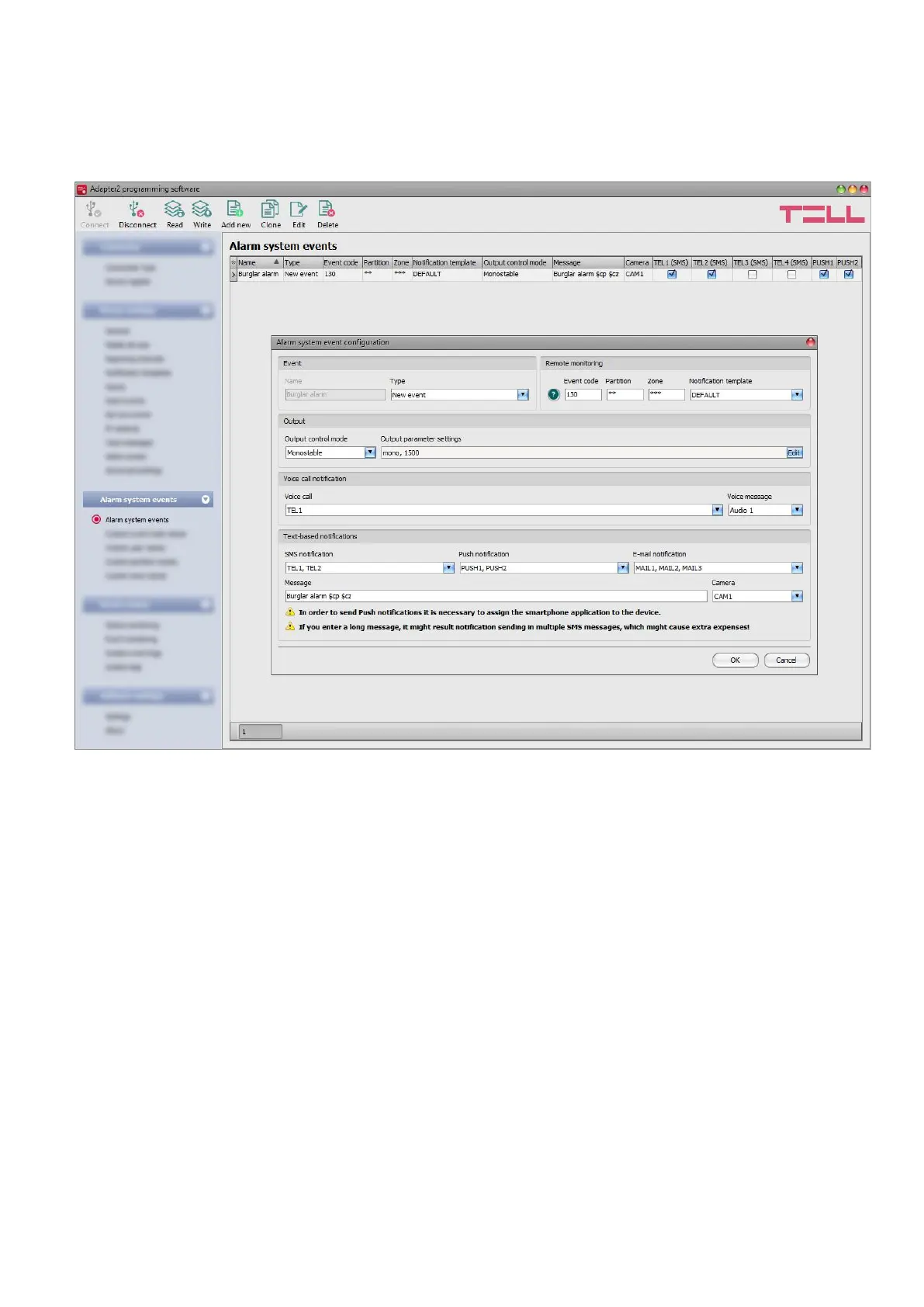Toggle PUSH1 checkbox for Burglar alarm
The height and width of the screenshot is (1307, 924).
(x=824, y=274)
